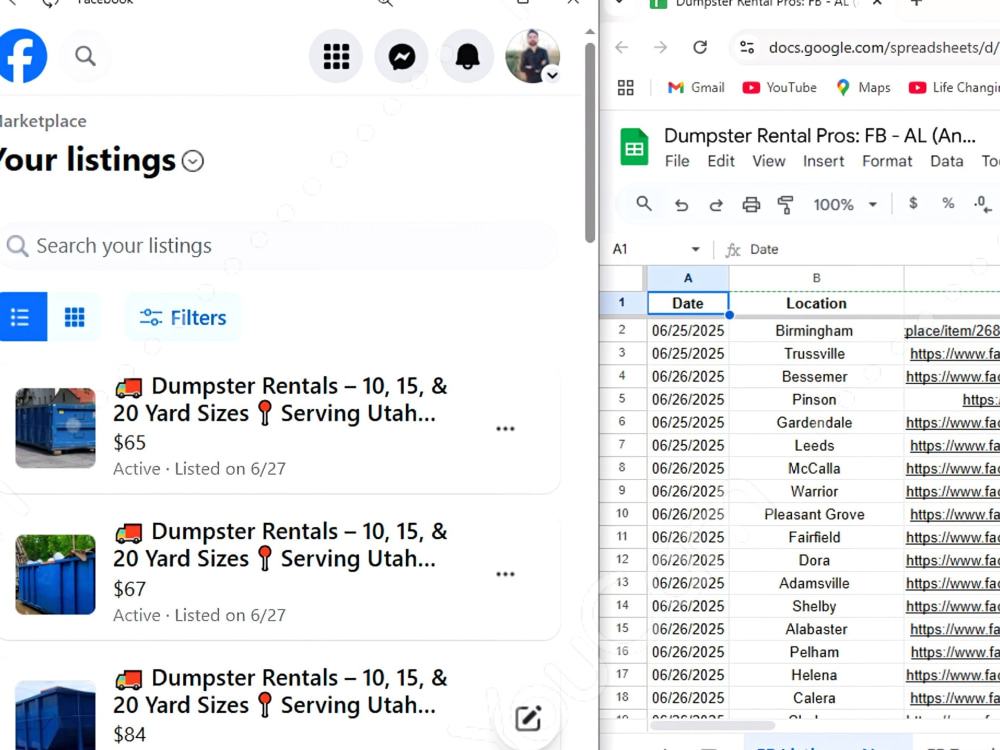Open options menu for $67 dumpster listing
This screenshot has width=1000, height=750.
coord(505,574)
